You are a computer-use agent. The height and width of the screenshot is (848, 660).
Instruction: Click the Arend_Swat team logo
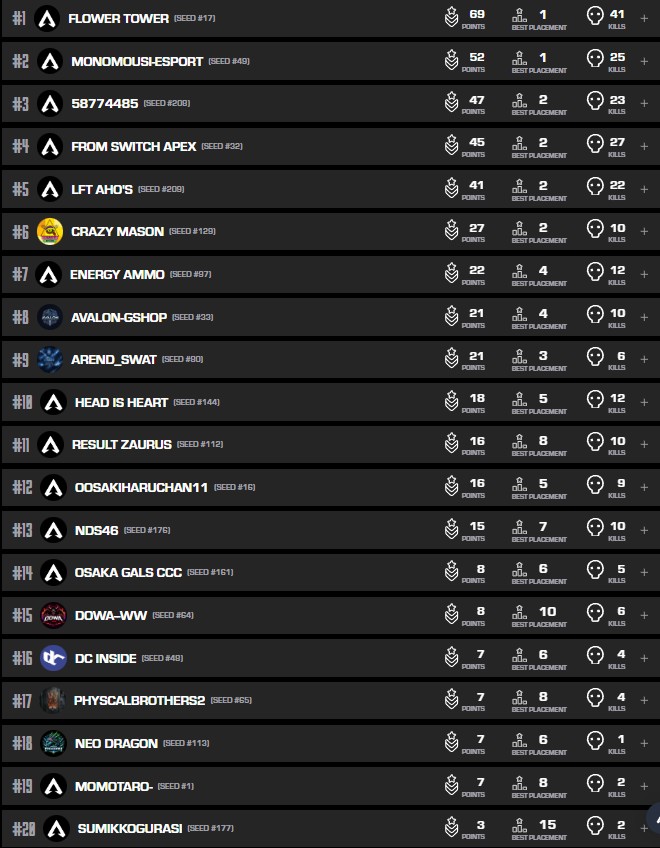tap(50, 360)
